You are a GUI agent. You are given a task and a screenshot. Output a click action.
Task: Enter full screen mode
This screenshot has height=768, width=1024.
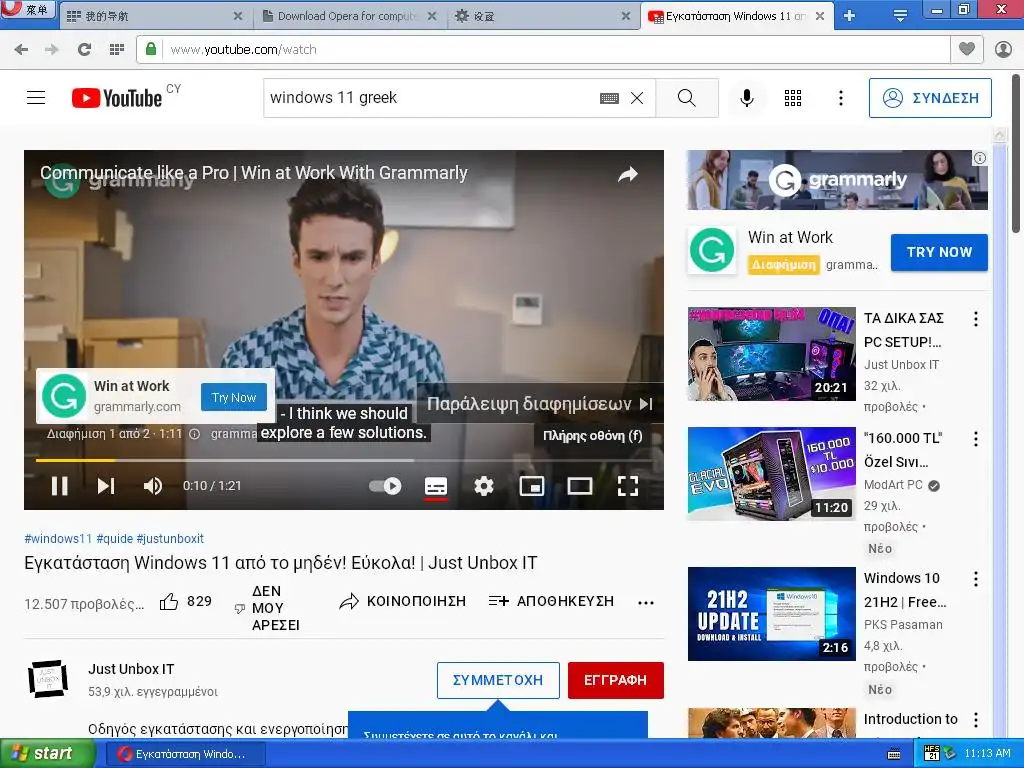(628, 486)
